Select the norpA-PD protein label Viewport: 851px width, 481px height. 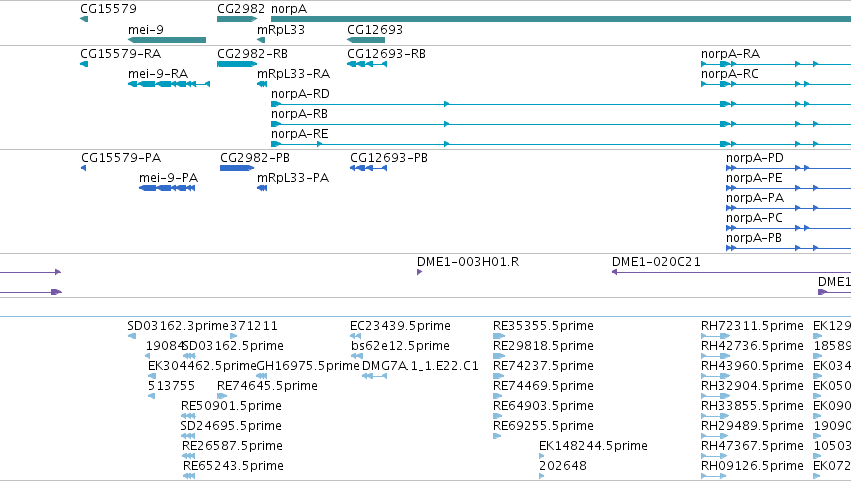(x=755, y=158)
